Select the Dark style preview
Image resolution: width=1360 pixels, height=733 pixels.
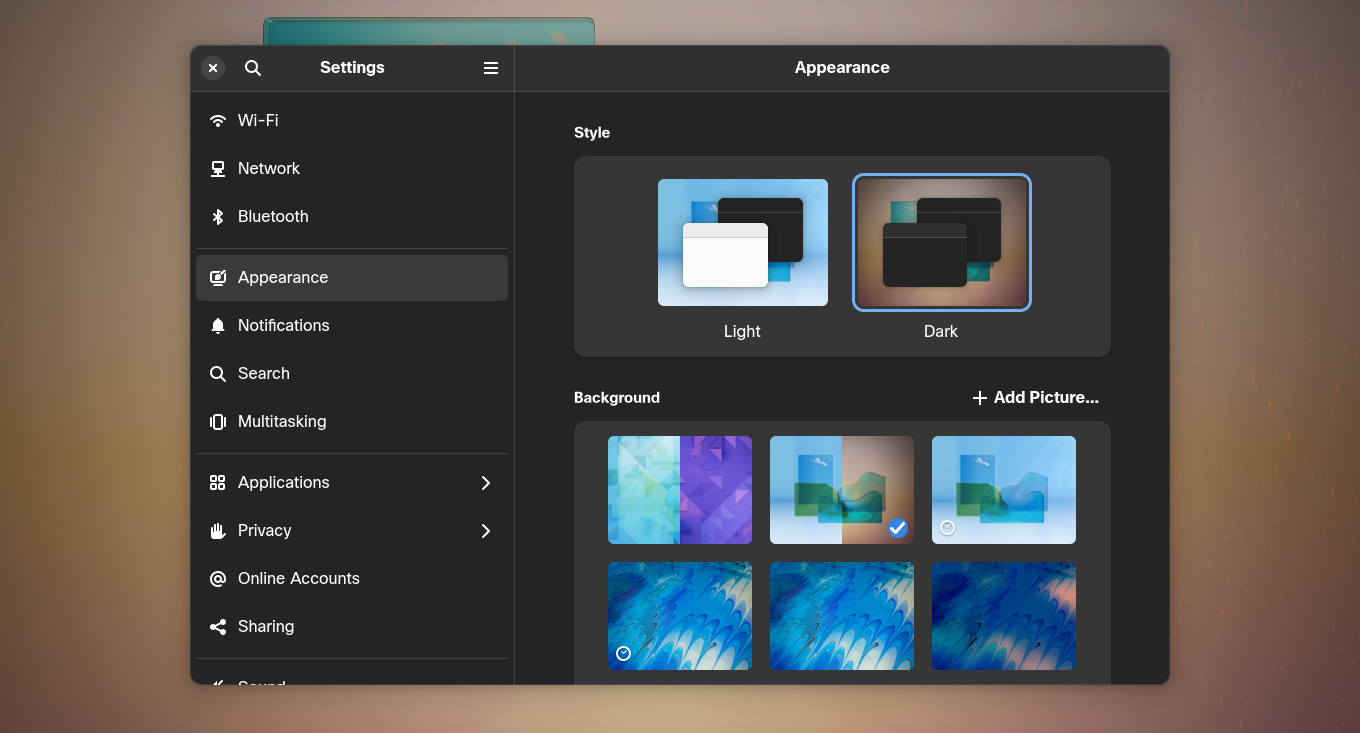(941, 242)
